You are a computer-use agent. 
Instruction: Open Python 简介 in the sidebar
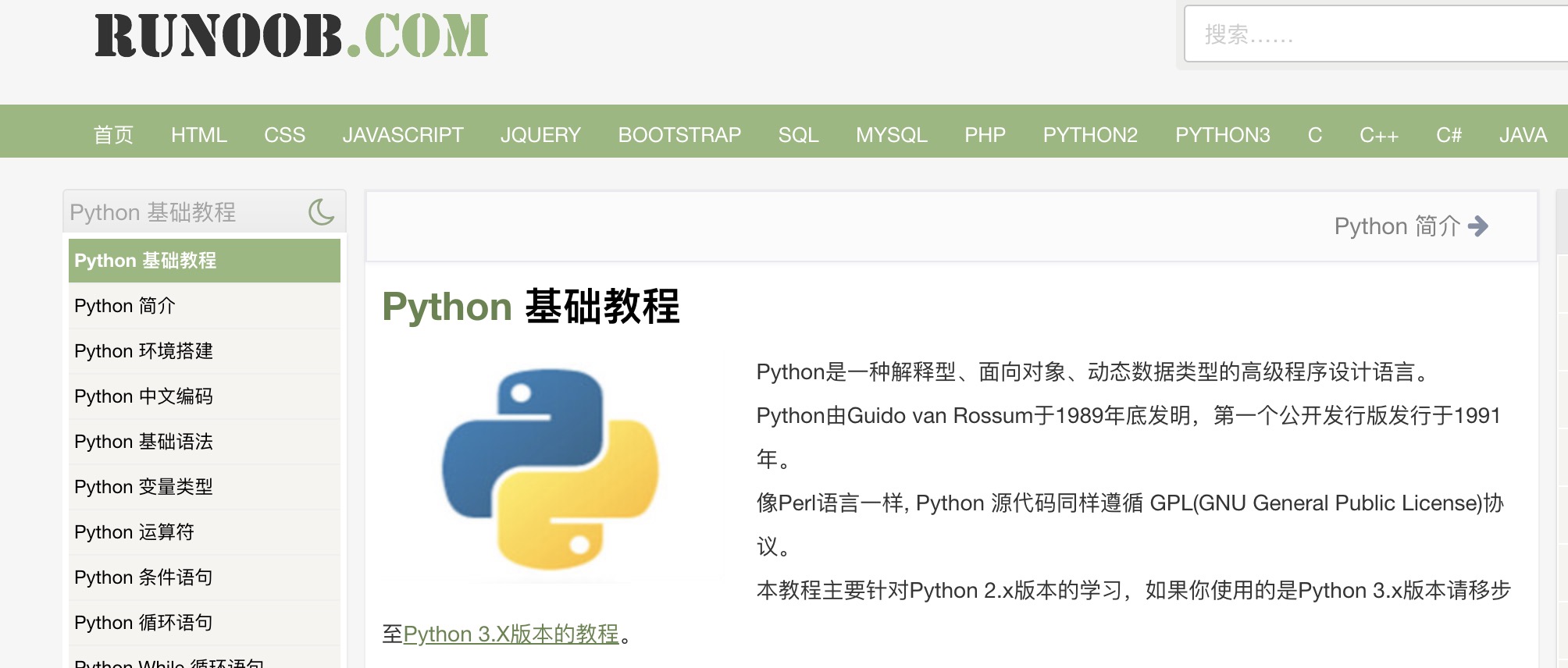pos(205,306)
